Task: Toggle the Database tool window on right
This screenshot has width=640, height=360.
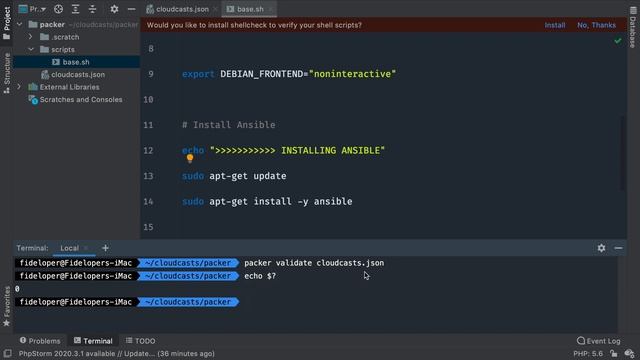Action: tap(633, 27)
